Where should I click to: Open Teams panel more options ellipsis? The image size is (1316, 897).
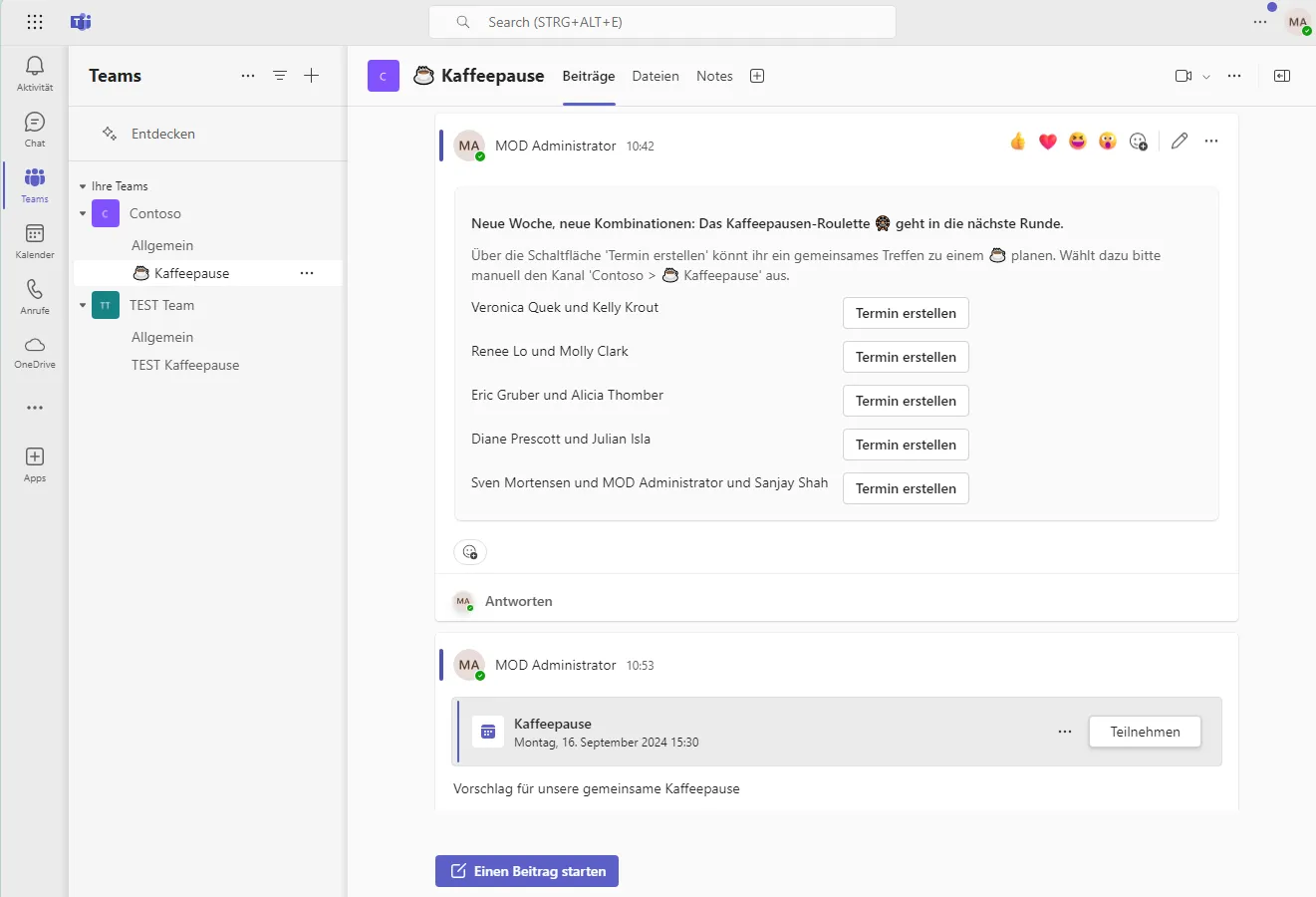point(248,76)
